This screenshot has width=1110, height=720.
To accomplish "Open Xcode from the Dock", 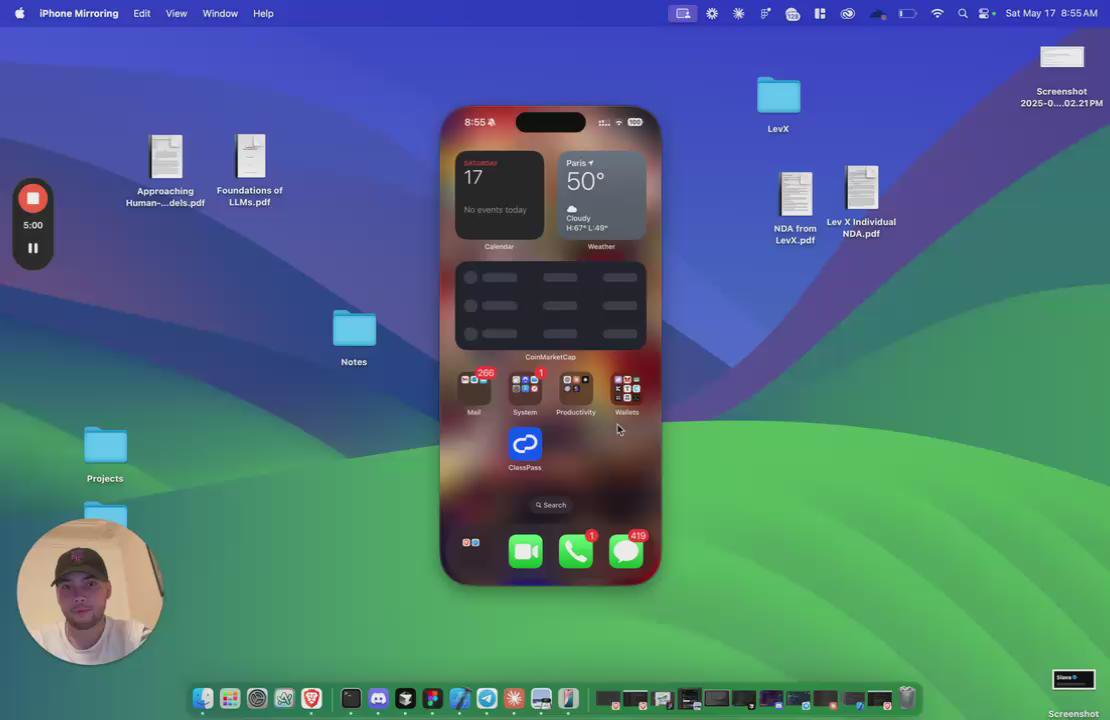I will click(460, 699).
